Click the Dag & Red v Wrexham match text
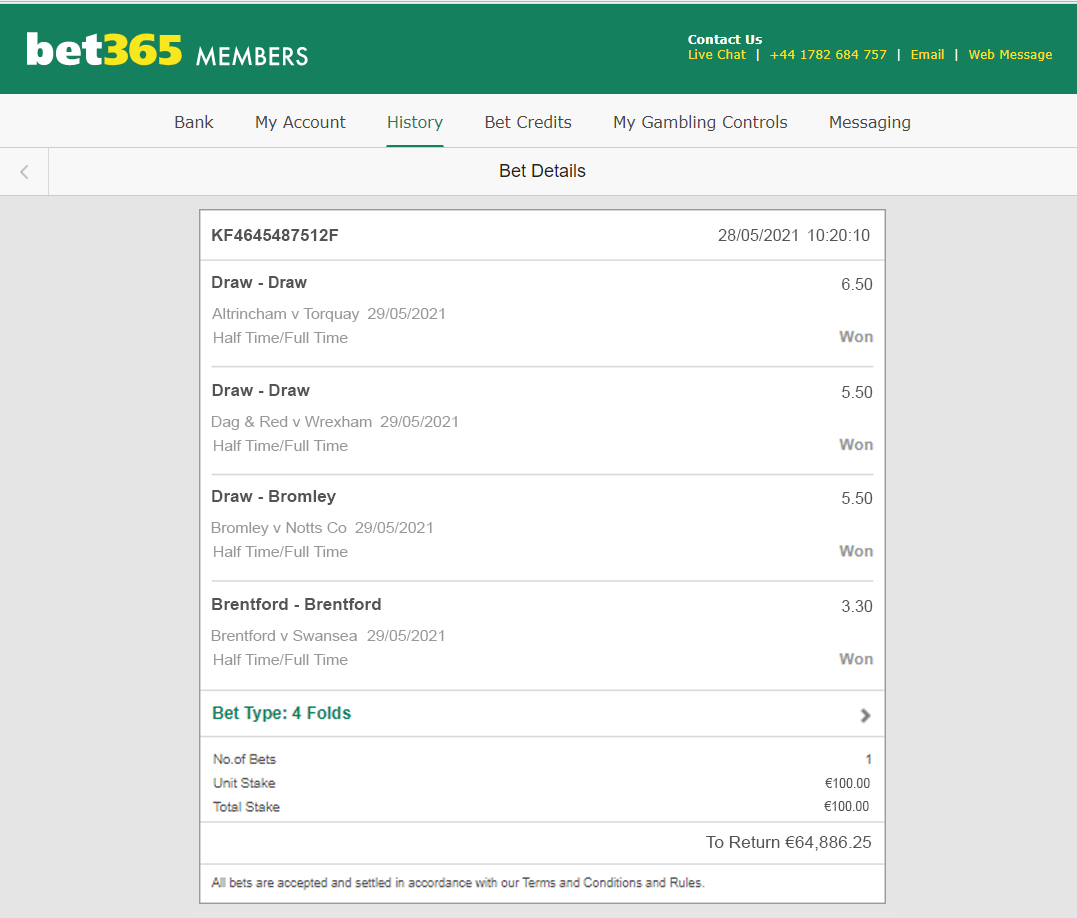Image resolution: width=1077 pixels, height=918 pixels. [x=291, y=422]
